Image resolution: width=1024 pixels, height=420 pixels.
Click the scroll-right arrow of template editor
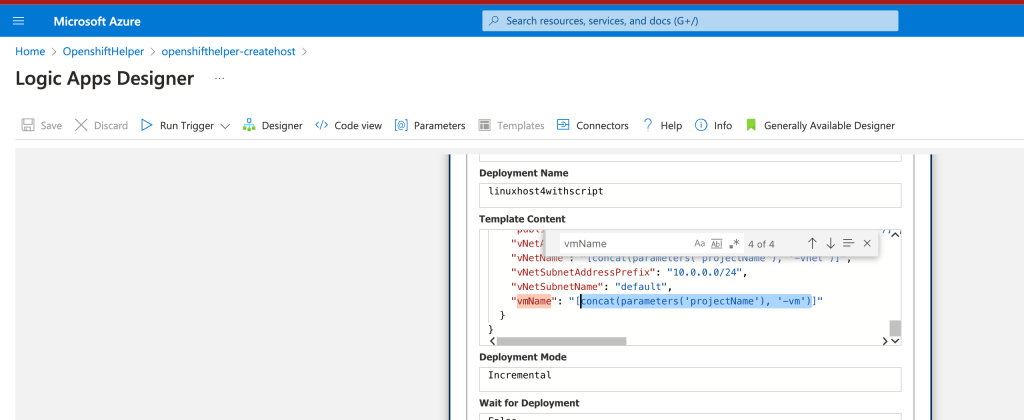click(885, 341)
